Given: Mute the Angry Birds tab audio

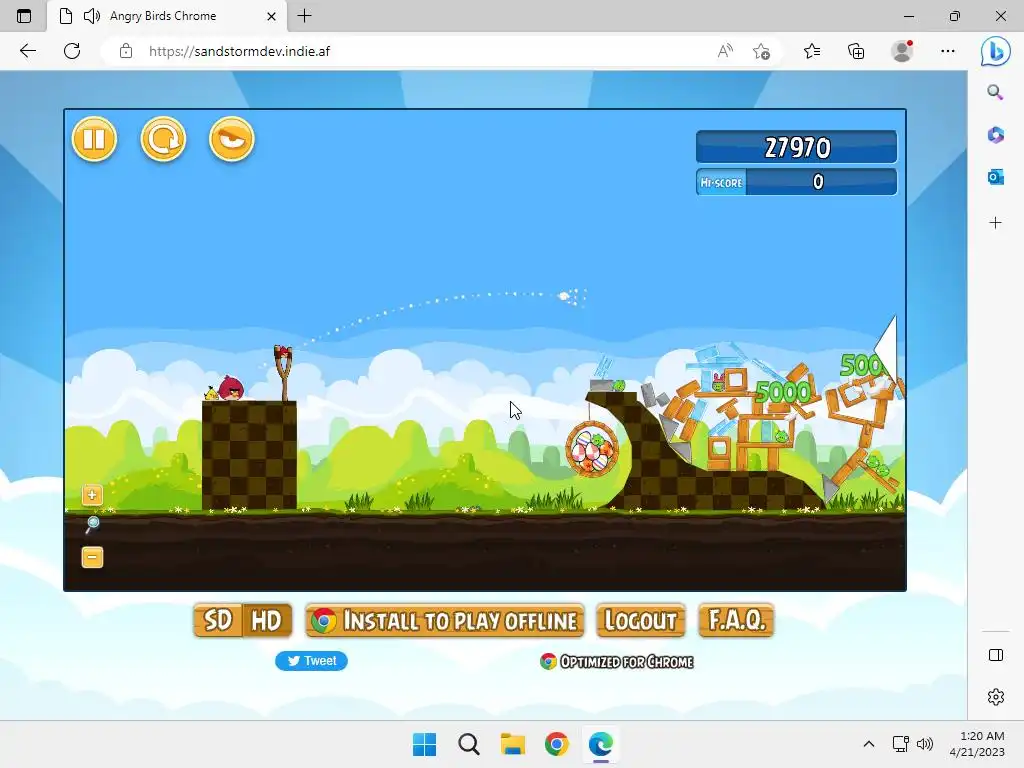Looking at the screenshot, I should tap(92, 16).
